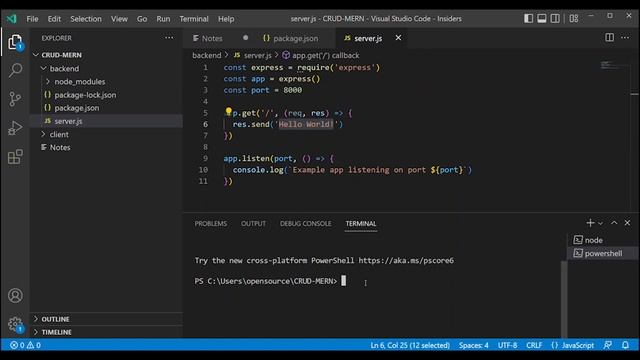Select the TERMINAL panel tab
Viewport: 640px width, 360px height.
[x=361, y=224]
